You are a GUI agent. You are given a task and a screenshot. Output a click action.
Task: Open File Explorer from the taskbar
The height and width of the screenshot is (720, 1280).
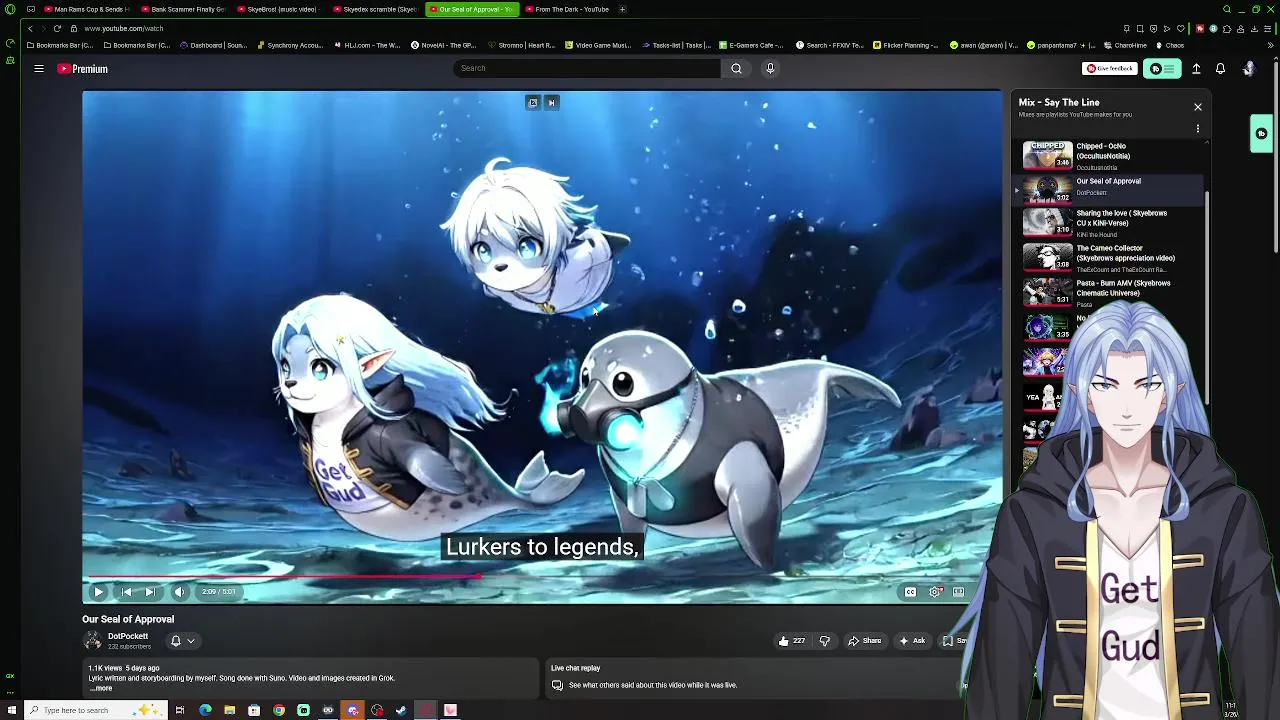tap(229, 710)
